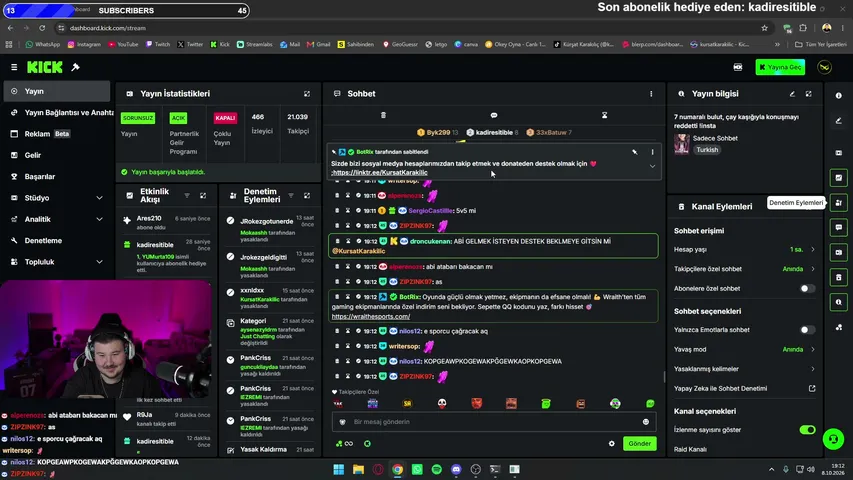Click the pin icon next to Kick logo
This screenshot has width=853, height=480.
tap(76, 67)
